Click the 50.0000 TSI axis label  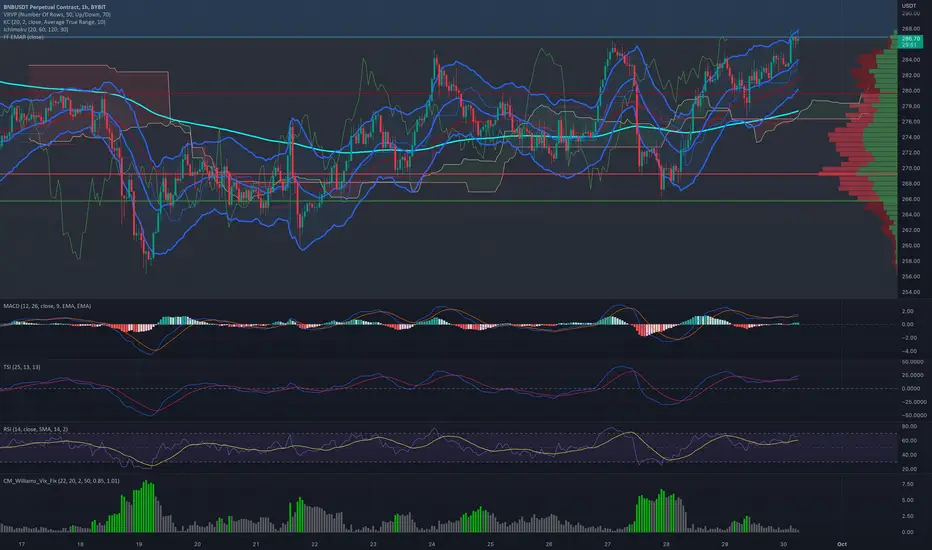coord(912,362)
